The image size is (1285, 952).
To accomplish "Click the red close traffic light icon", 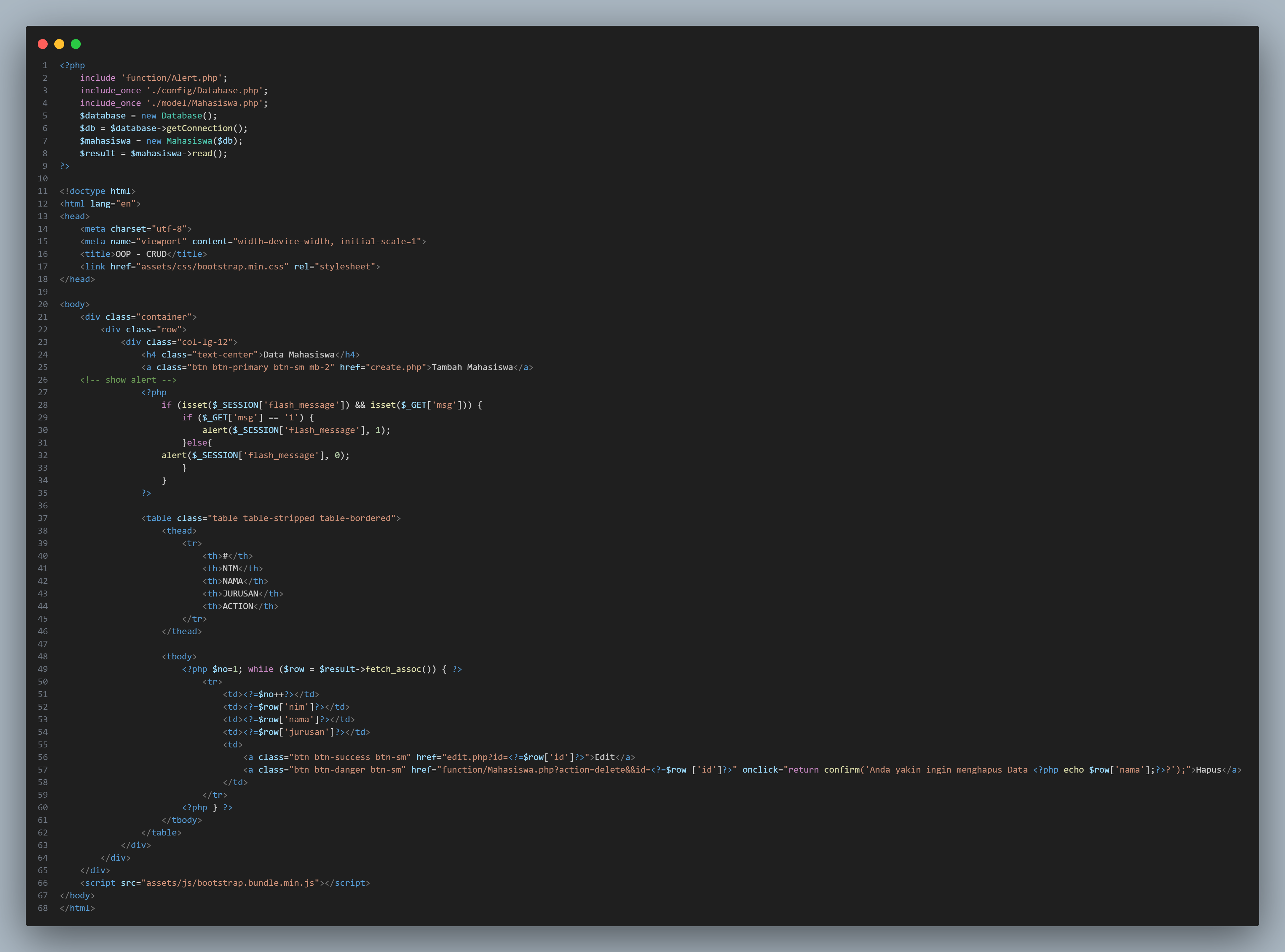I will pyautogui.click(x=43, y=44).
